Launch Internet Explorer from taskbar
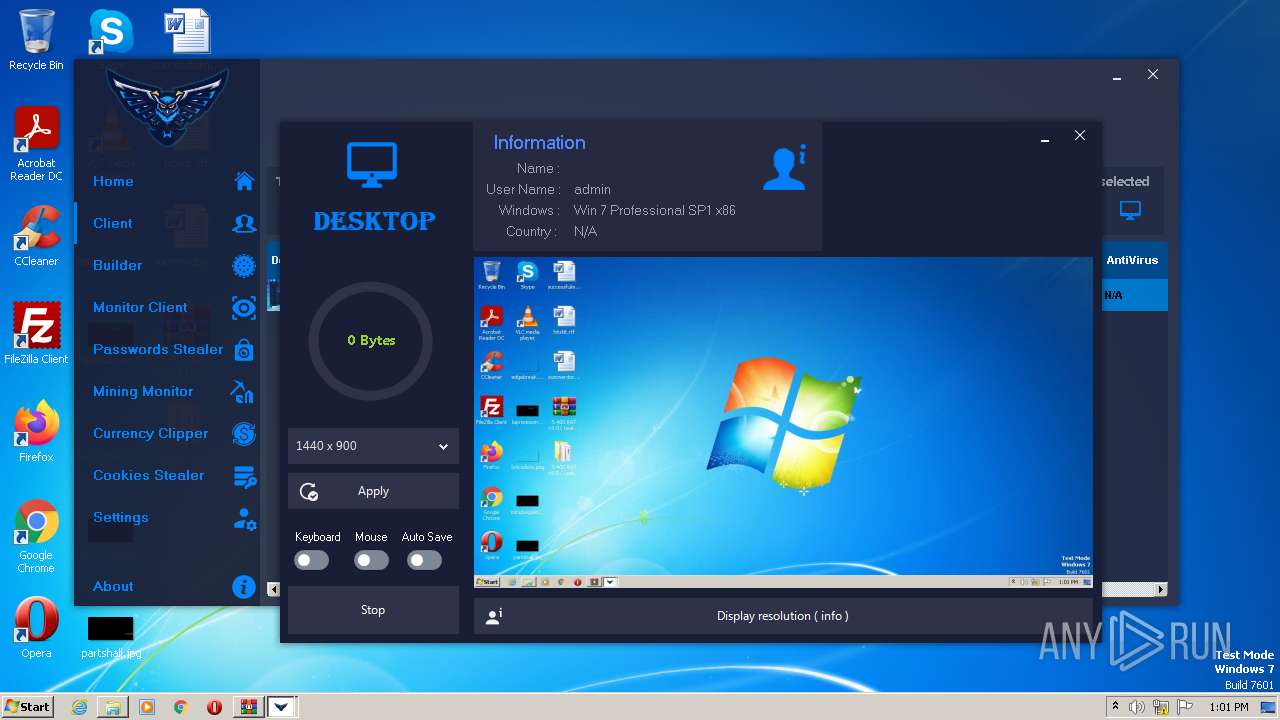The image size is (1280, 720). click(x=80, y=707)
